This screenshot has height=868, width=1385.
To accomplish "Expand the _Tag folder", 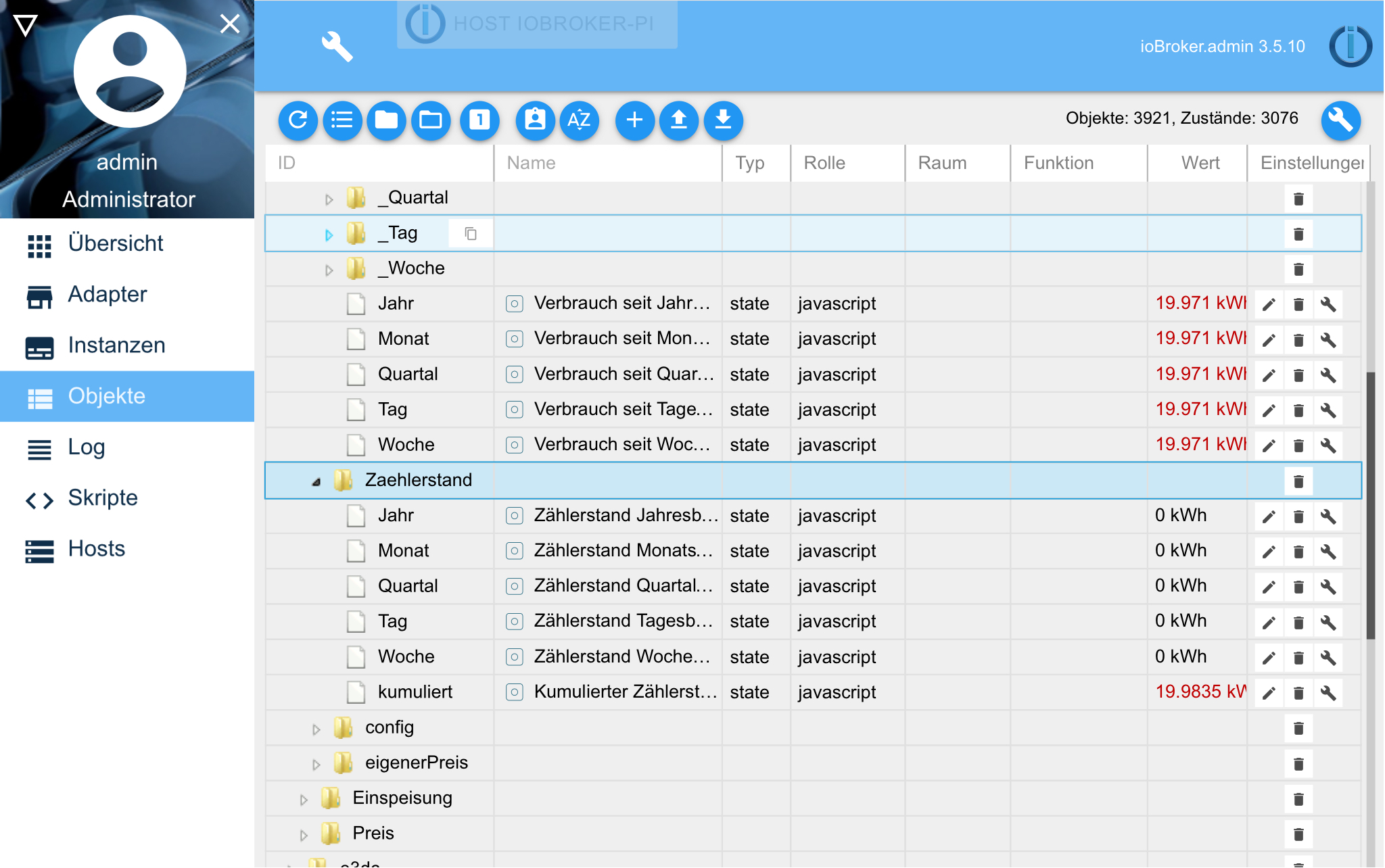I will [x=329, y=235].
